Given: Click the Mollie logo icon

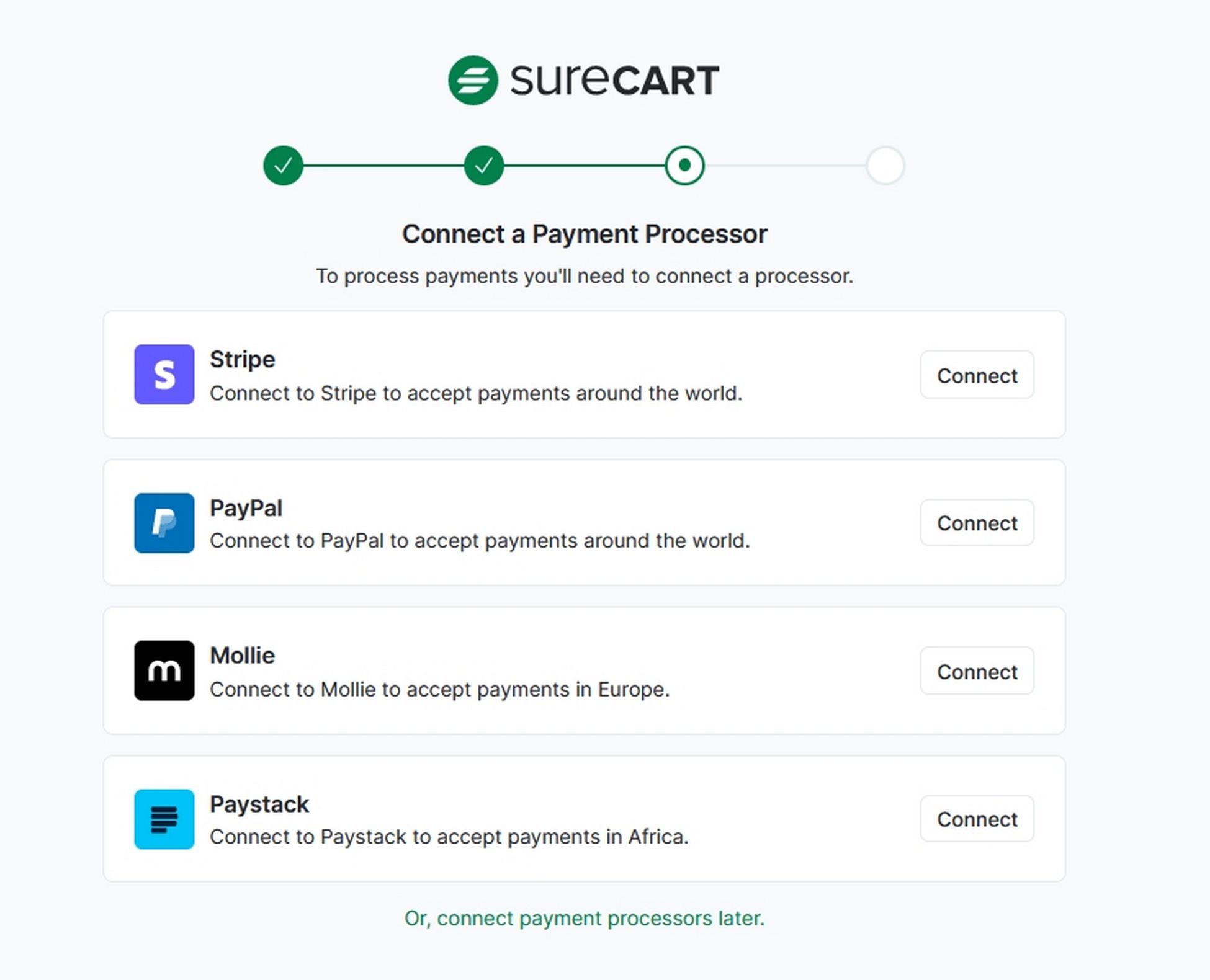Looking at the screenshot, I should [163, 670].
